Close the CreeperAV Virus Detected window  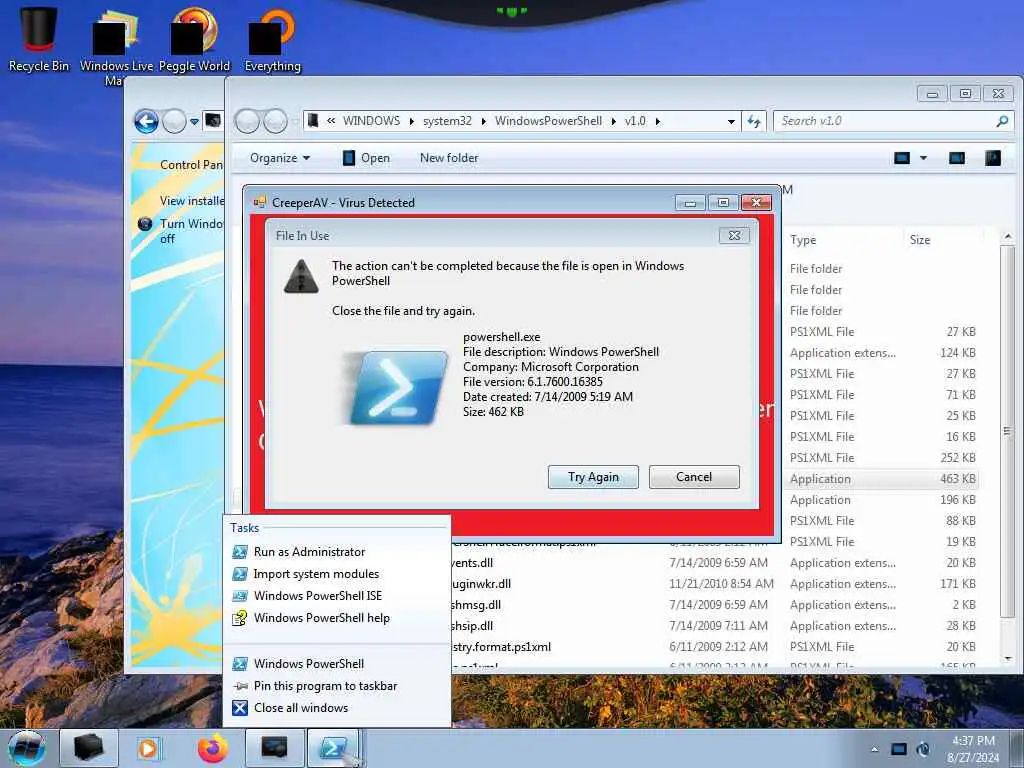[x=756, y=203]
